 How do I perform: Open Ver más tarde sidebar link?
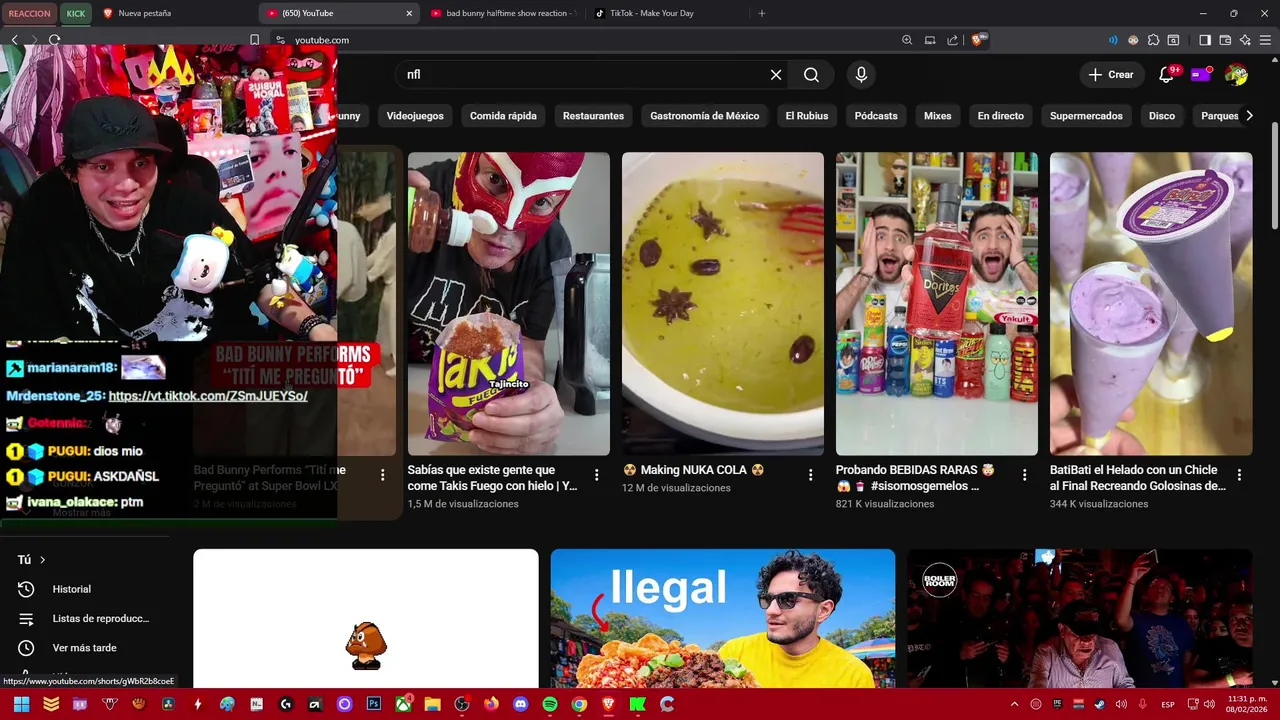click(x=84, y=648)
